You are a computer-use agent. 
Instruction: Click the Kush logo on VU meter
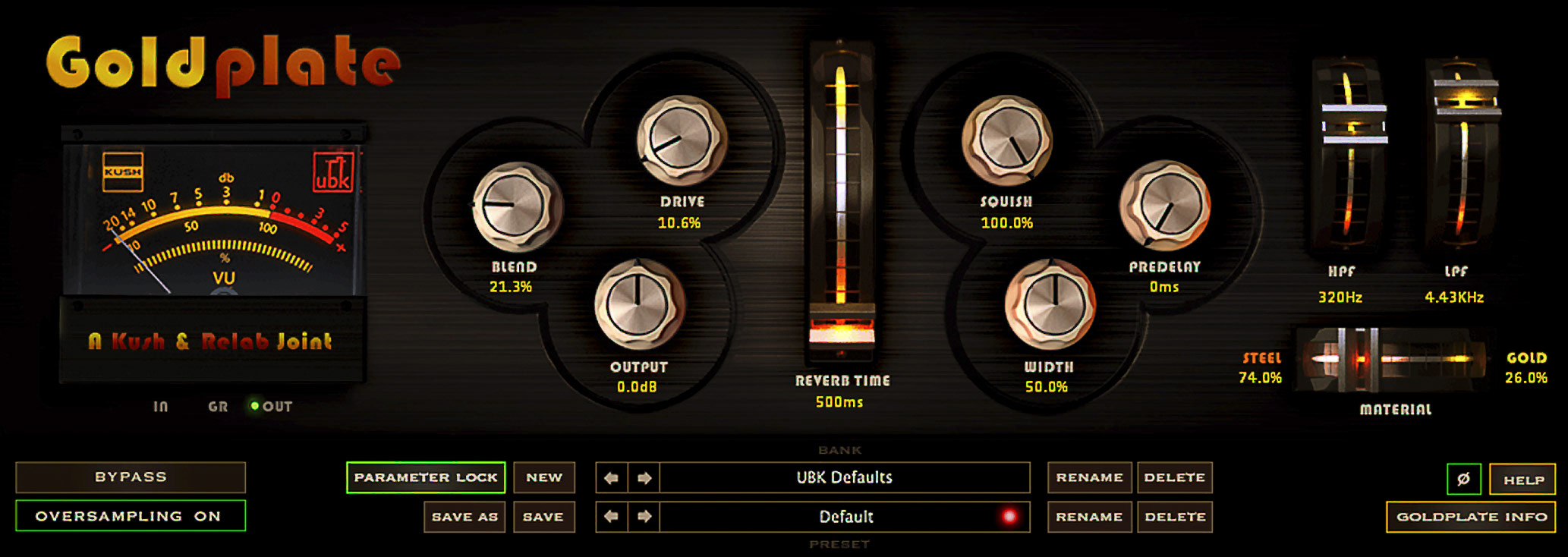[123, 172]
